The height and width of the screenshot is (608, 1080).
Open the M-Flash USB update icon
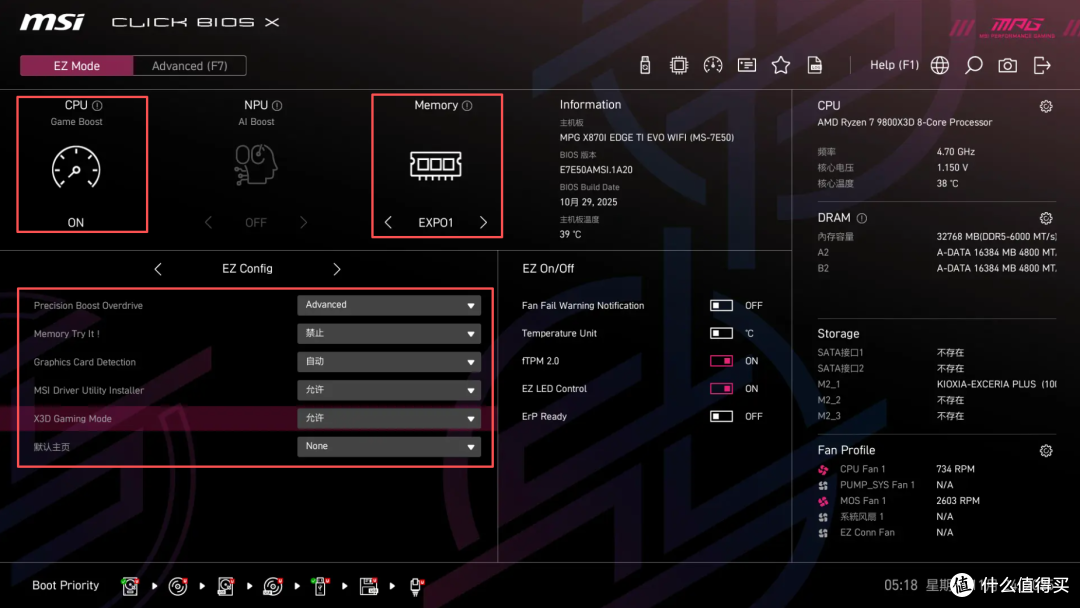point(645,65)
